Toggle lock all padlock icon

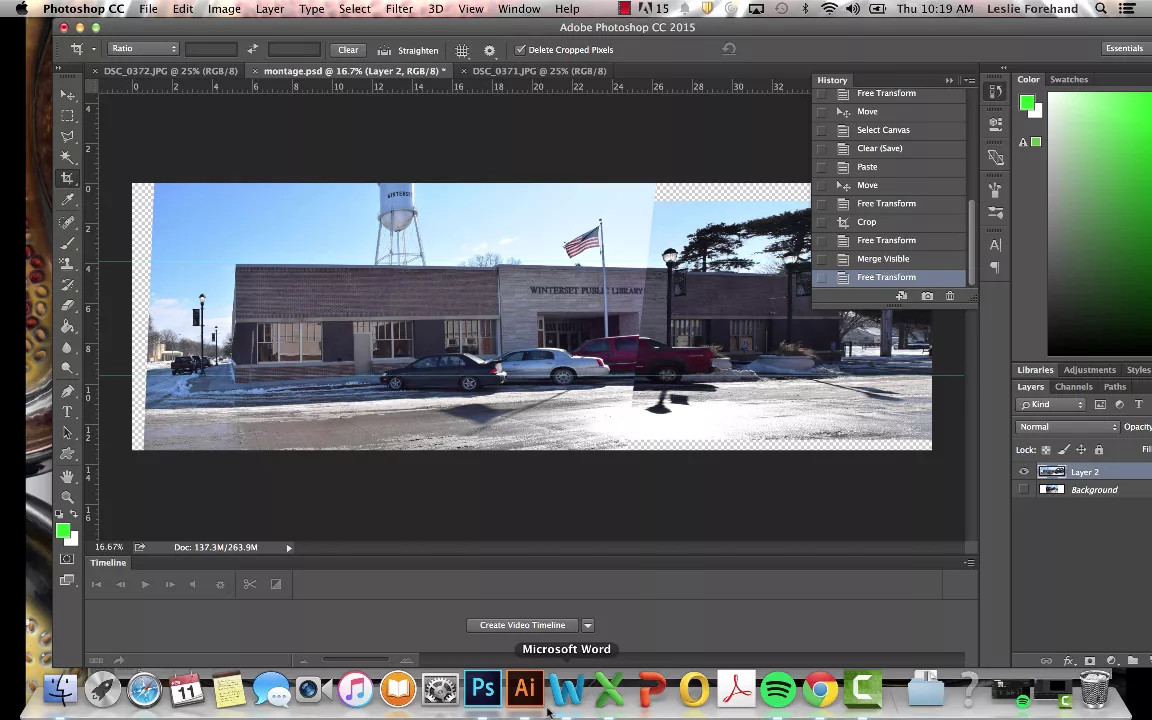coord(1098,450)
